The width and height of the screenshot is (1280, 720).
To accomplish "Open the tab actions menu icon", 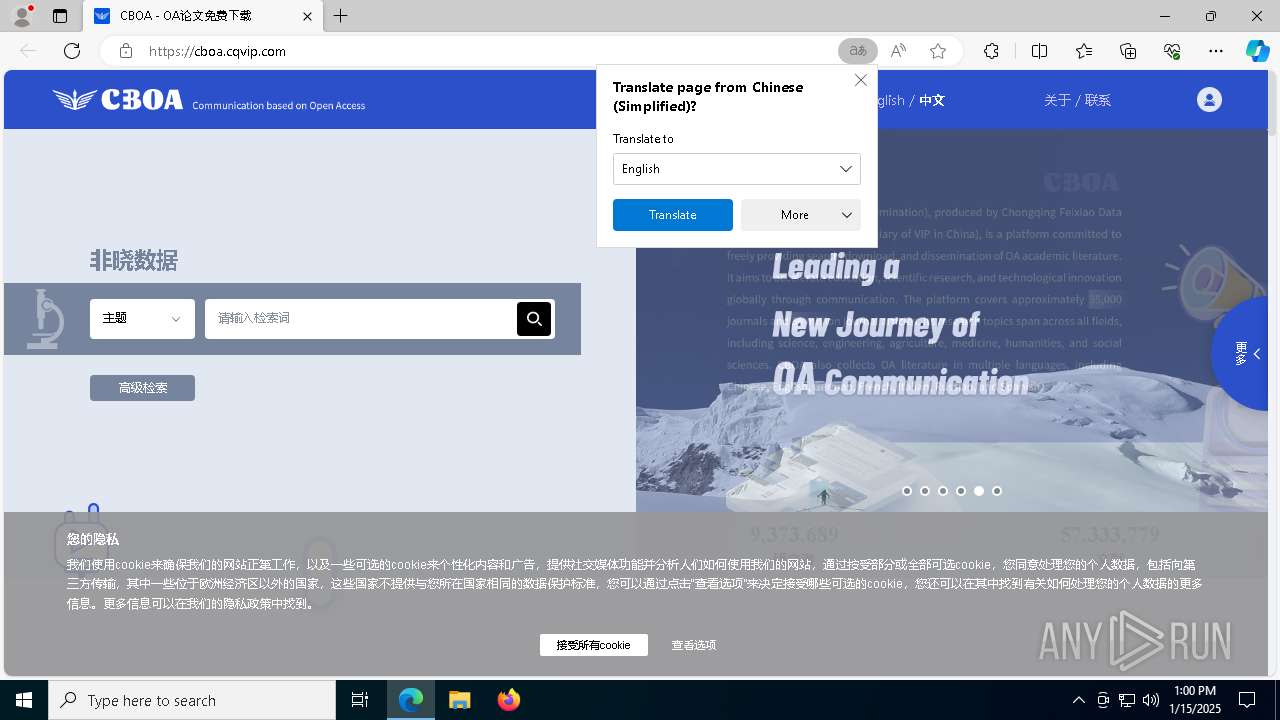I will (x=60, y=16).
